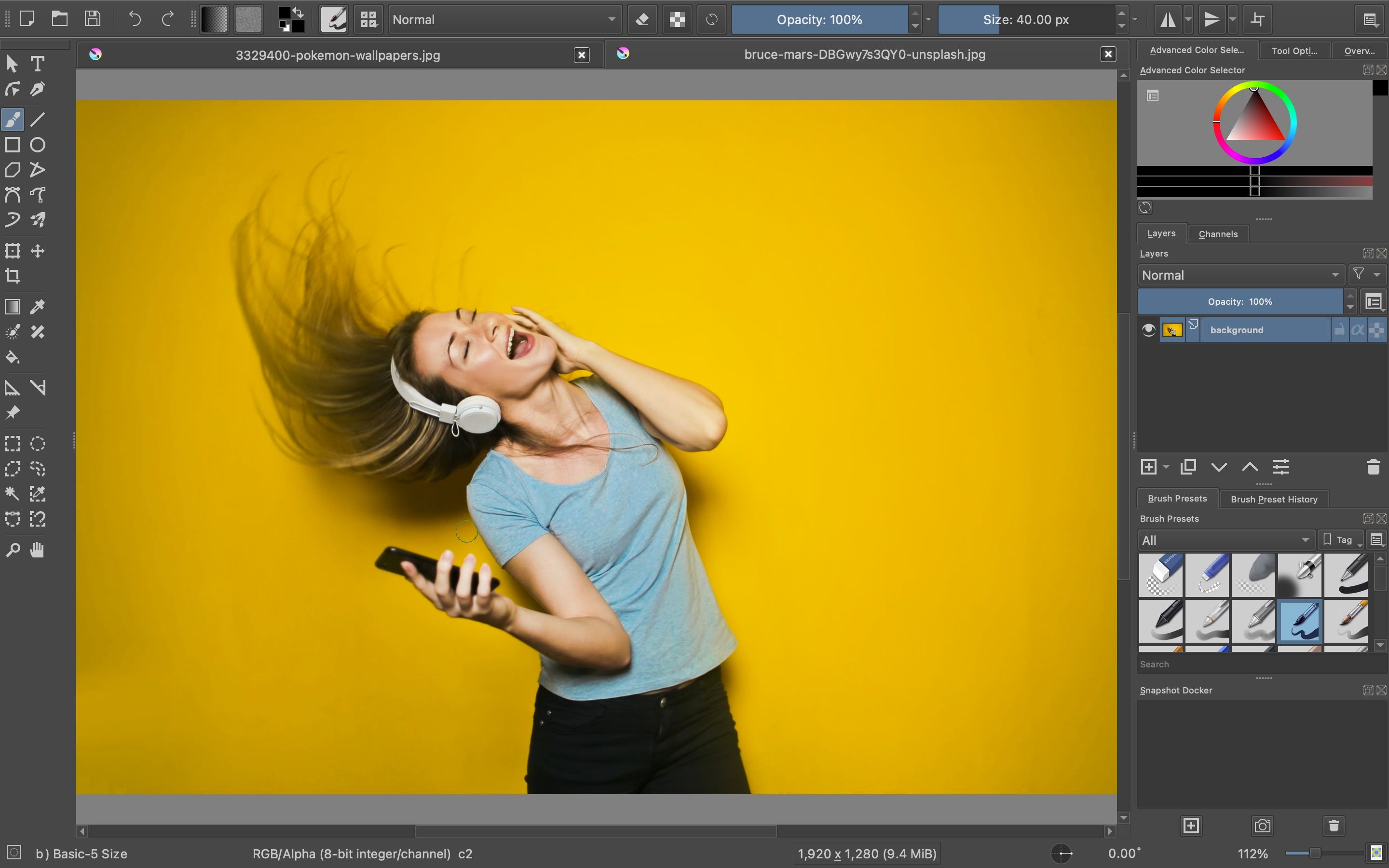Toggle visibility of background layer

pos(1149,330)
